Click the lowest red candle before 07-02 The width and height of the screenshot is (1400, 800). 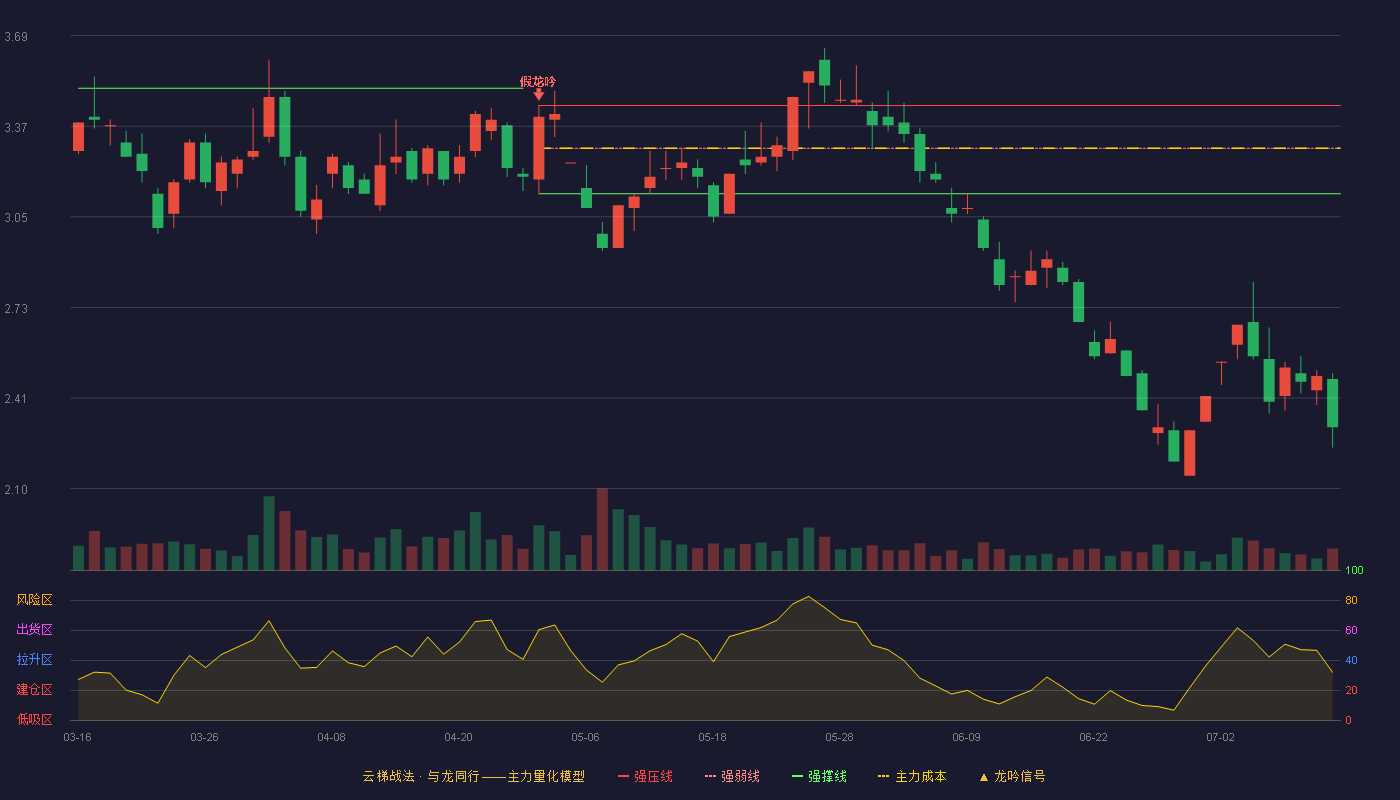[1189, 453]
